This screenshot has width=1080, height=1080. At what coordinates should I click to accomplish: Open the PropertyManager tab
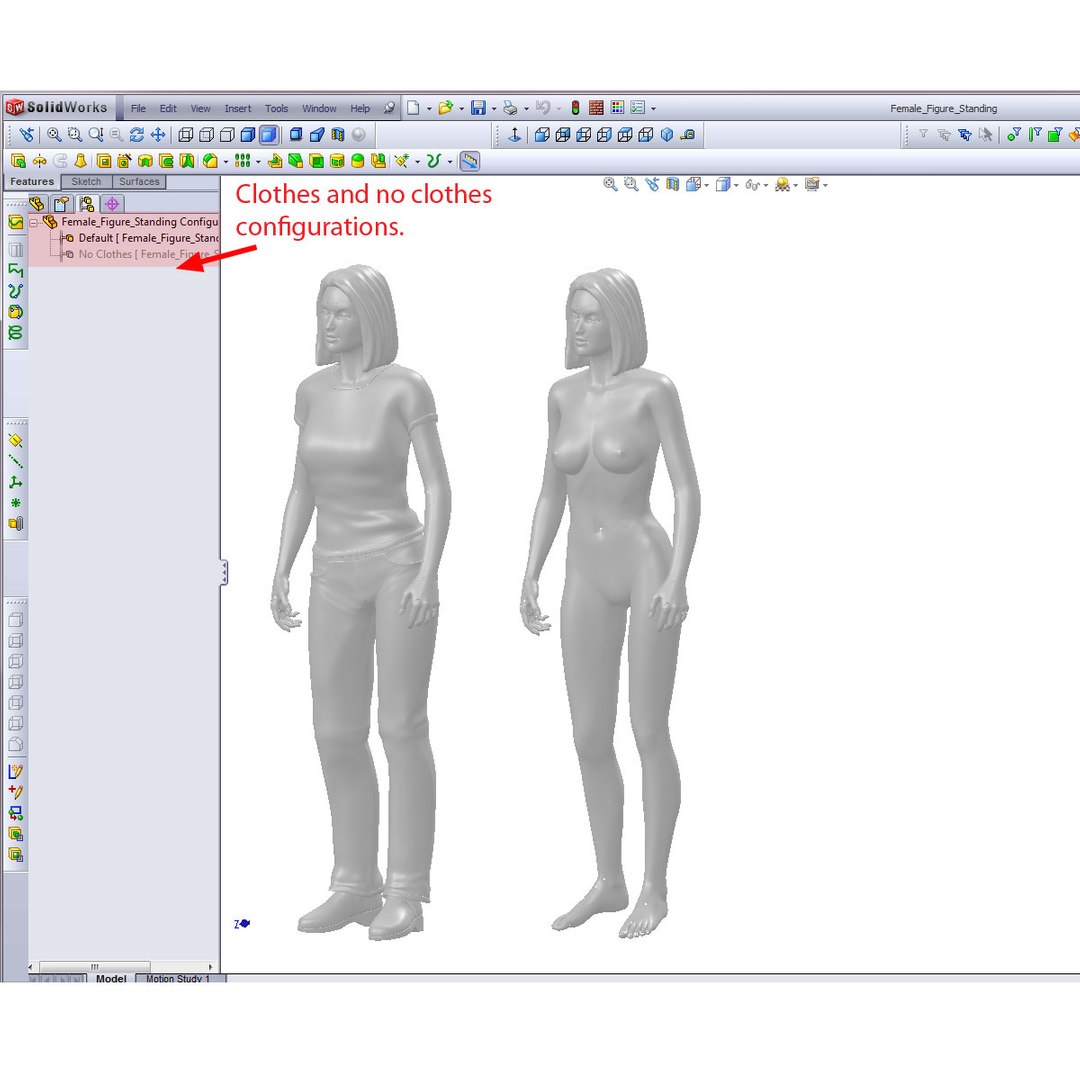coord(61,204)
